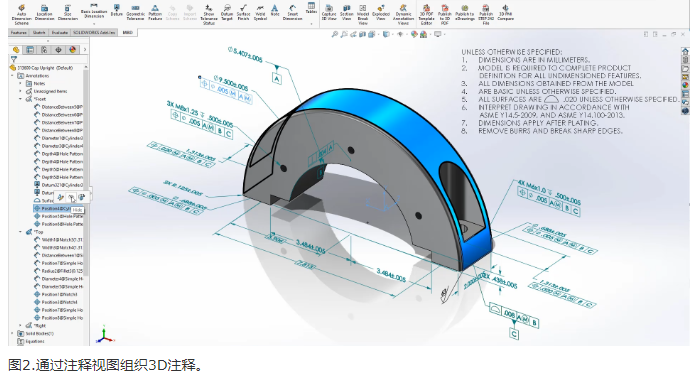Switch to the MBD tab
697x374 pixels.
[x=128, y=32]
